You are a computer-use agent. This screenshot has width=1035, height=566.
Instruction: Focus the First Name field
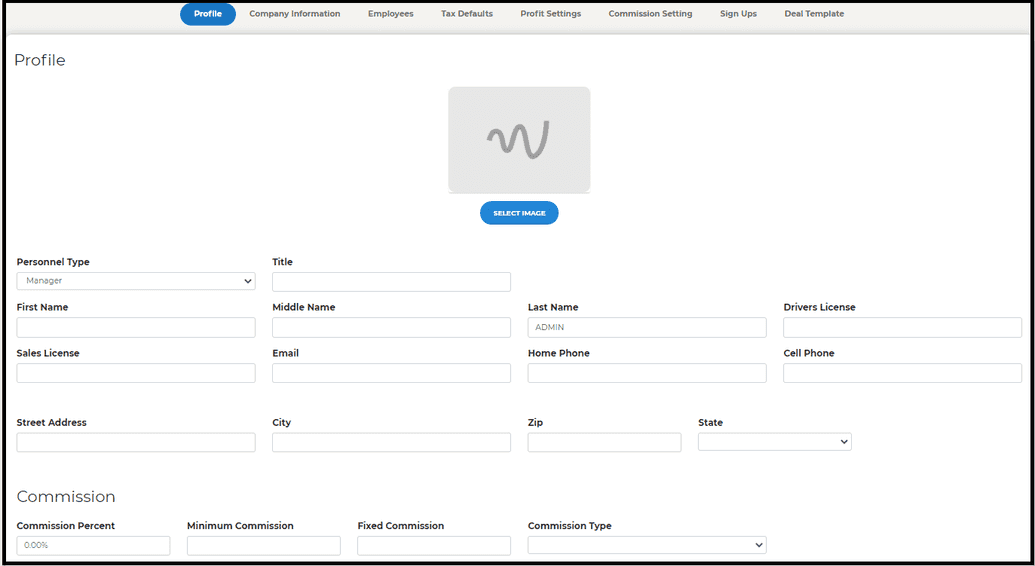[x=136, y=327]
